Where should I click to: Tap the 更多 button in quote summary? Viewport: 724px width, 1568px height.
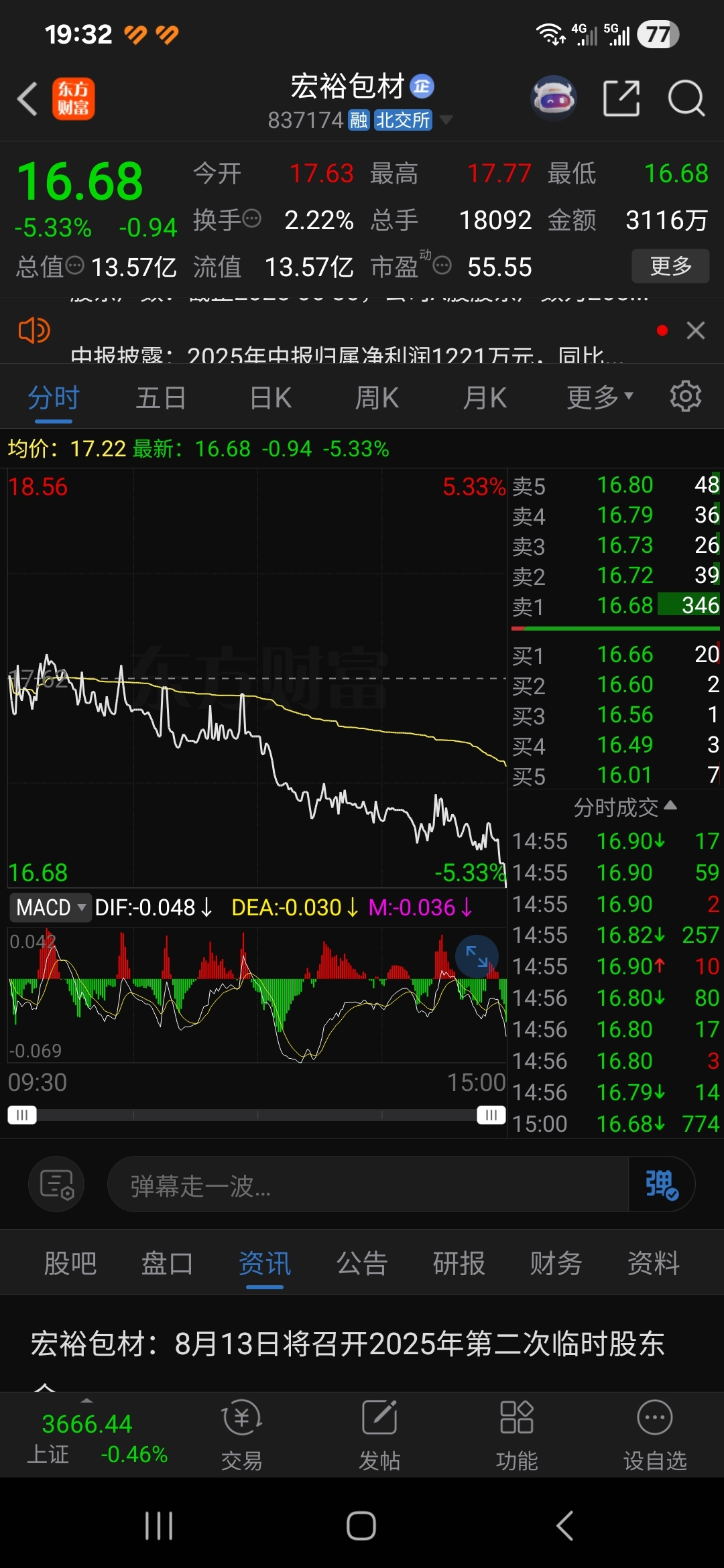(670, 266)
